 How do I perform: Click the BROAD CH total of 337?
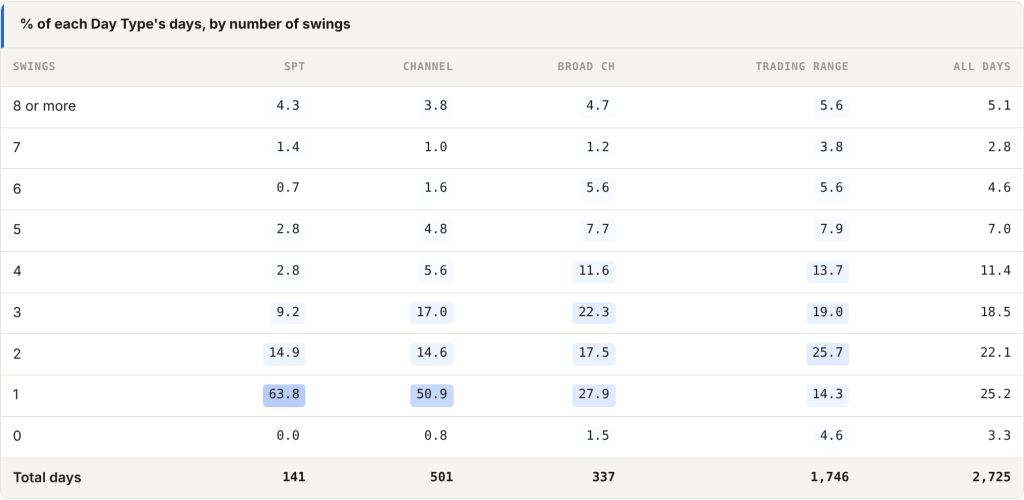[x=603, y=477]
